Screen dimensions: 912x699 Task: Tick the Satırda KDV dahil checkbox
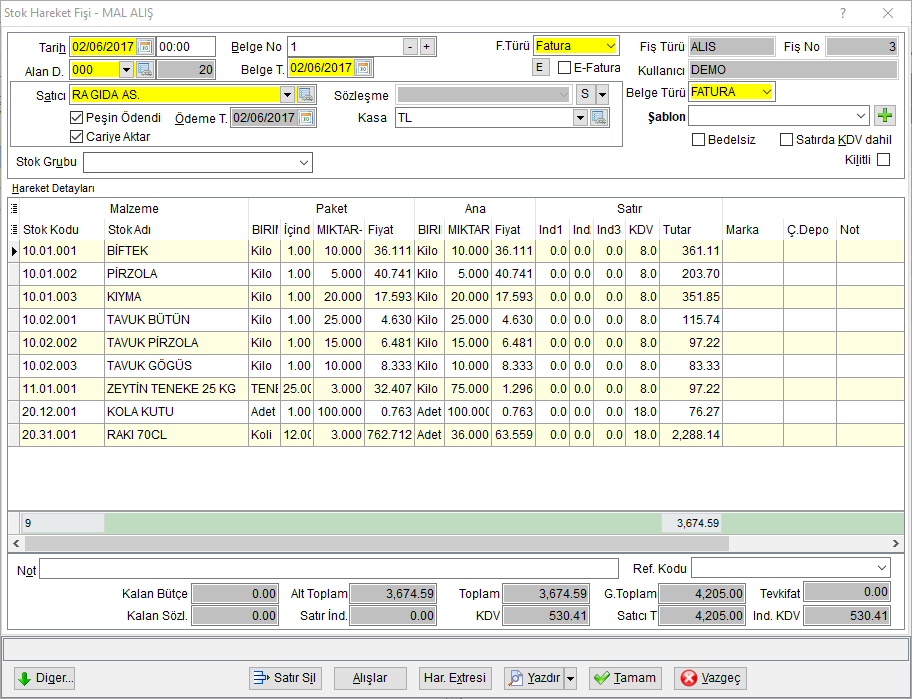[786, 140]
